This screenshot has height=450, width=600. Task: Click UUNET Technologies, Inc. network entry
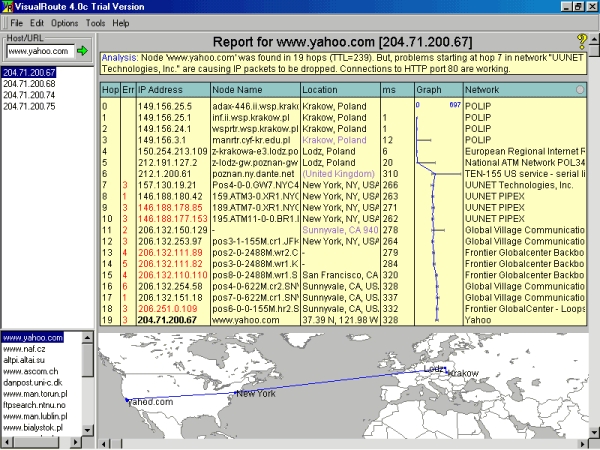519,185
